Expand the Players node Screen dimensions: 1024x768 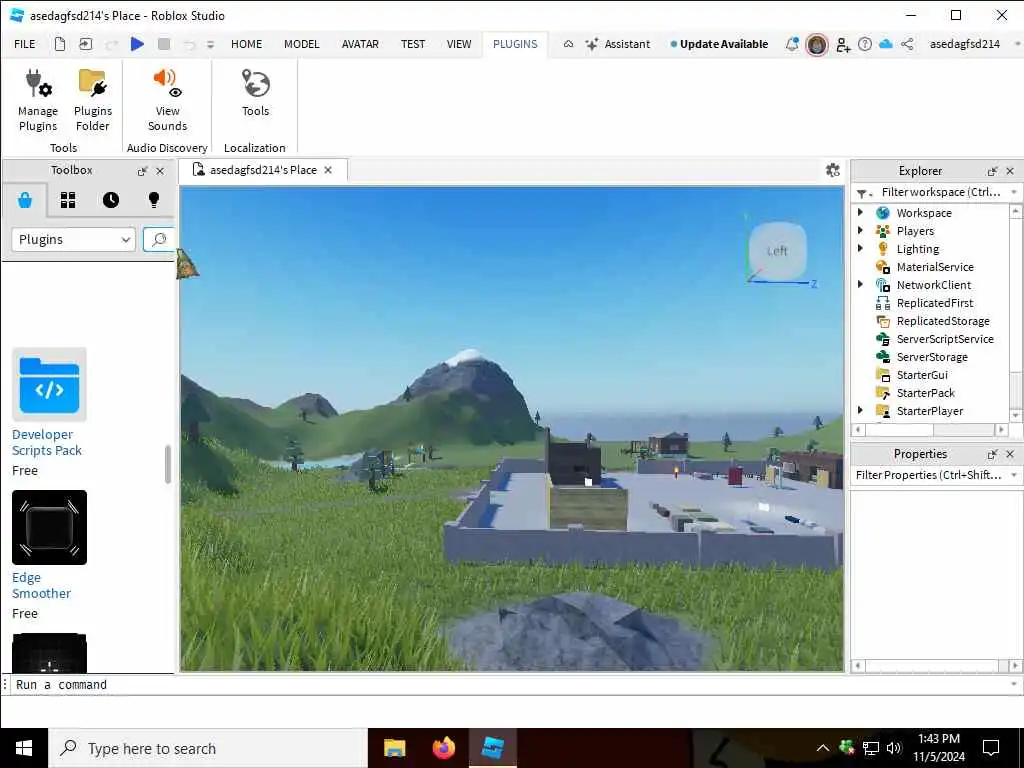(x=860, y=231)
